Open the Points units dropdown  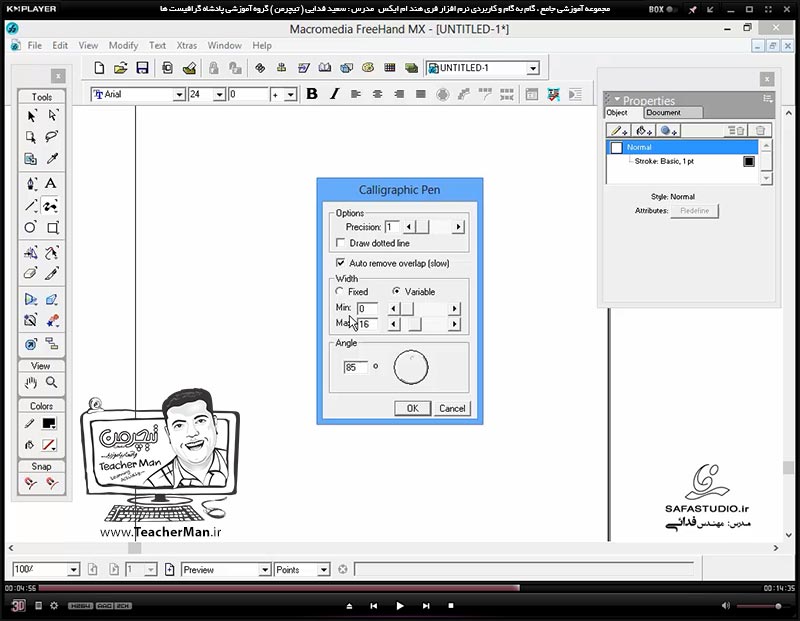coord(323,569)
